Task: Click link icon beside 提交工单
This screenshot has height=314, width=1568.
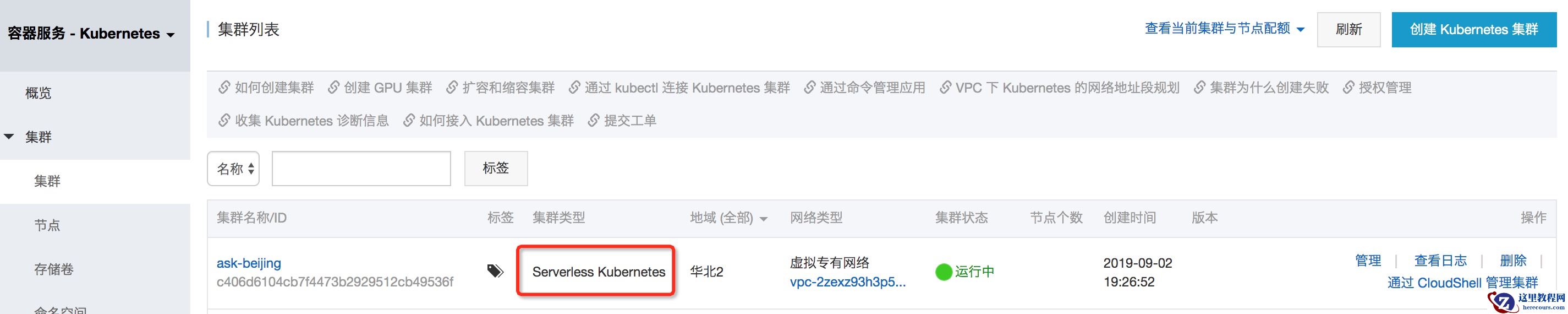Action: [x=594, y=121]
